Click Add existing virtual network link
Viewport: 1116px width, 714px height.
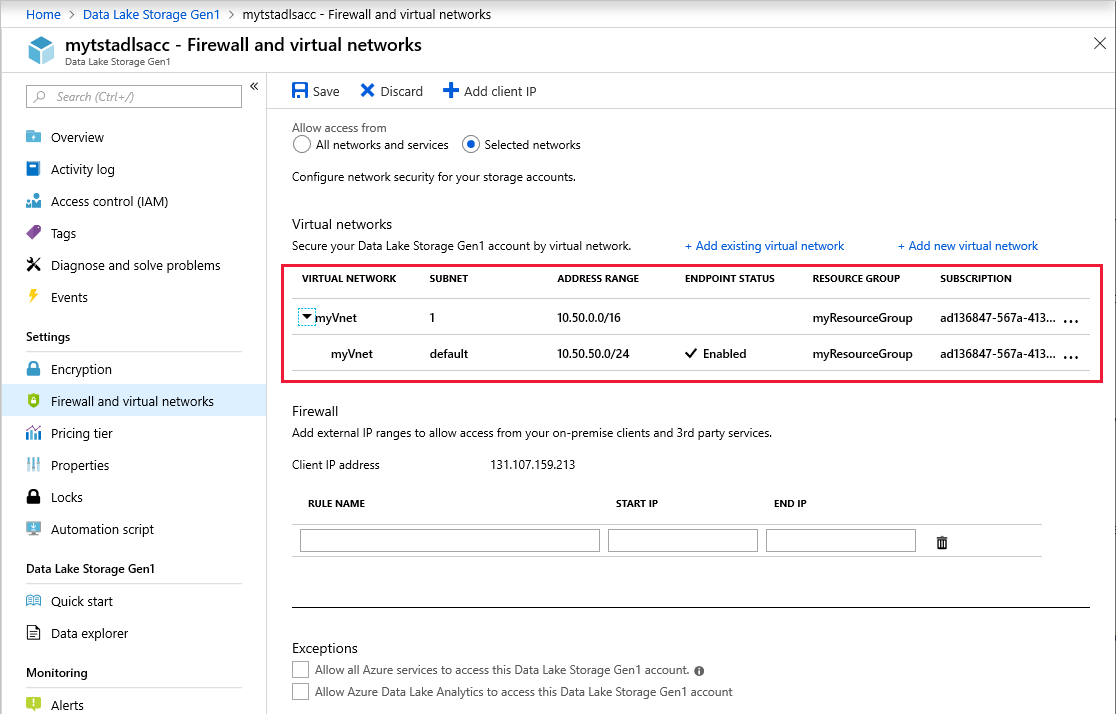[x=764, y=246]
